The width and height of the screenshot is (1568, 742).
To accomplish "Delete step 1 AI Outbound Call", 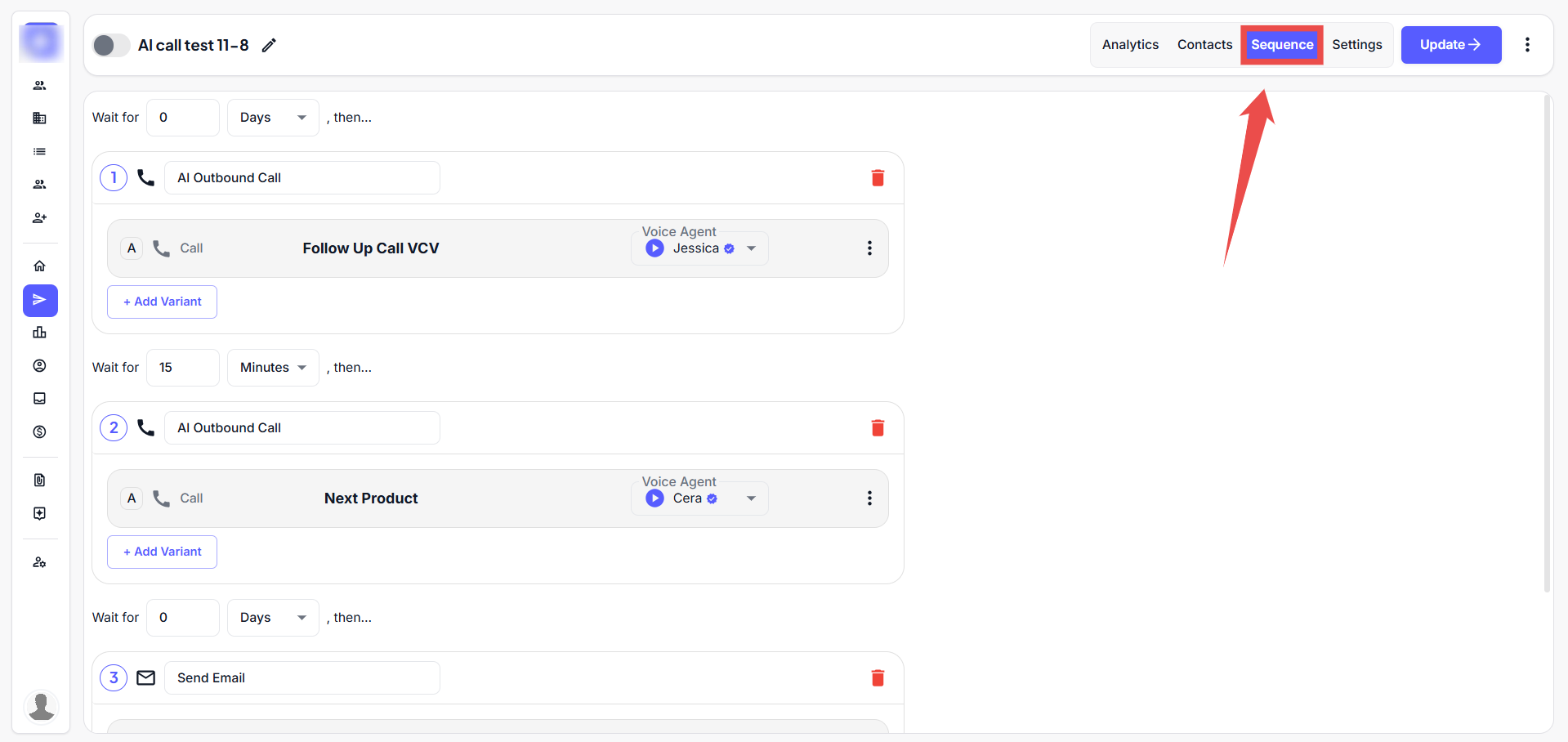I will point(878,178).
